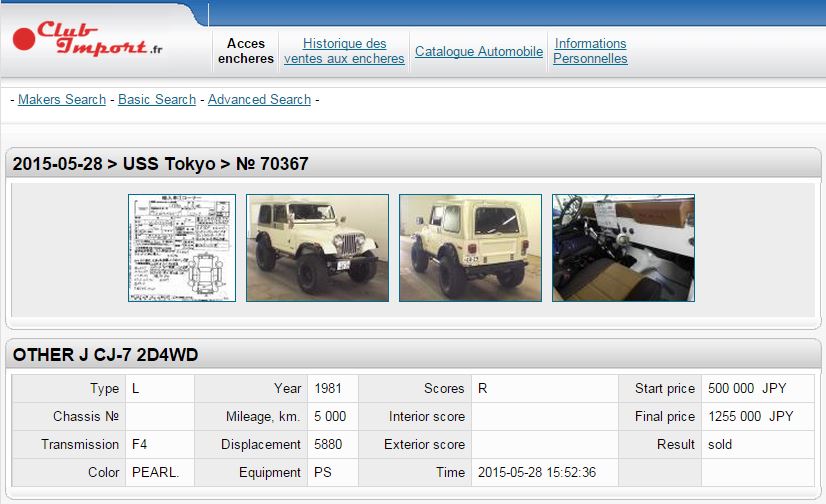Enlarge the rear-view Jeep photo thumbnail

(470, 248)
